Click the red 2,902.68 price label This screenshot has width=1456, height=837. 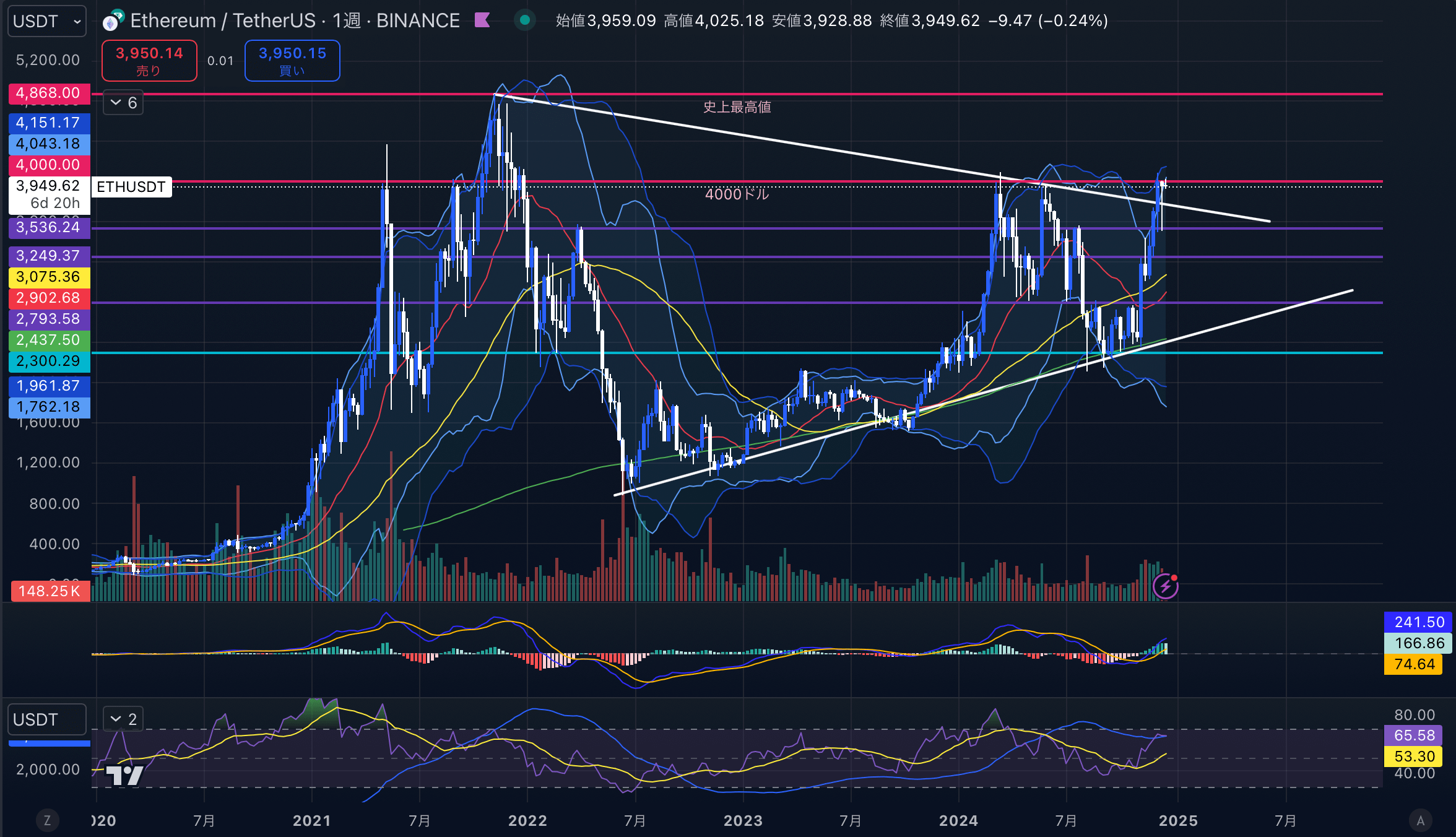(50, 298)
